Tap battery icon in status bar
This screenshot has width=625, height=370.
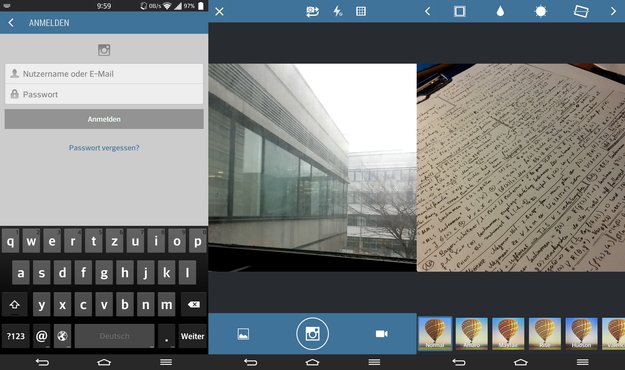coord(201,6)
